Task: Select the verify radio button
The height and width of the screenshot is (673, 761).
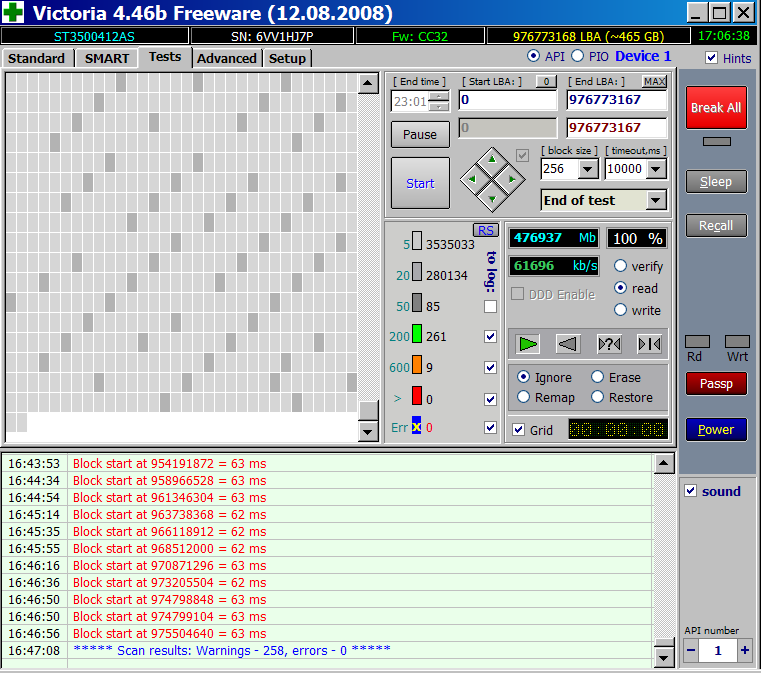Action: click(621, 266)
